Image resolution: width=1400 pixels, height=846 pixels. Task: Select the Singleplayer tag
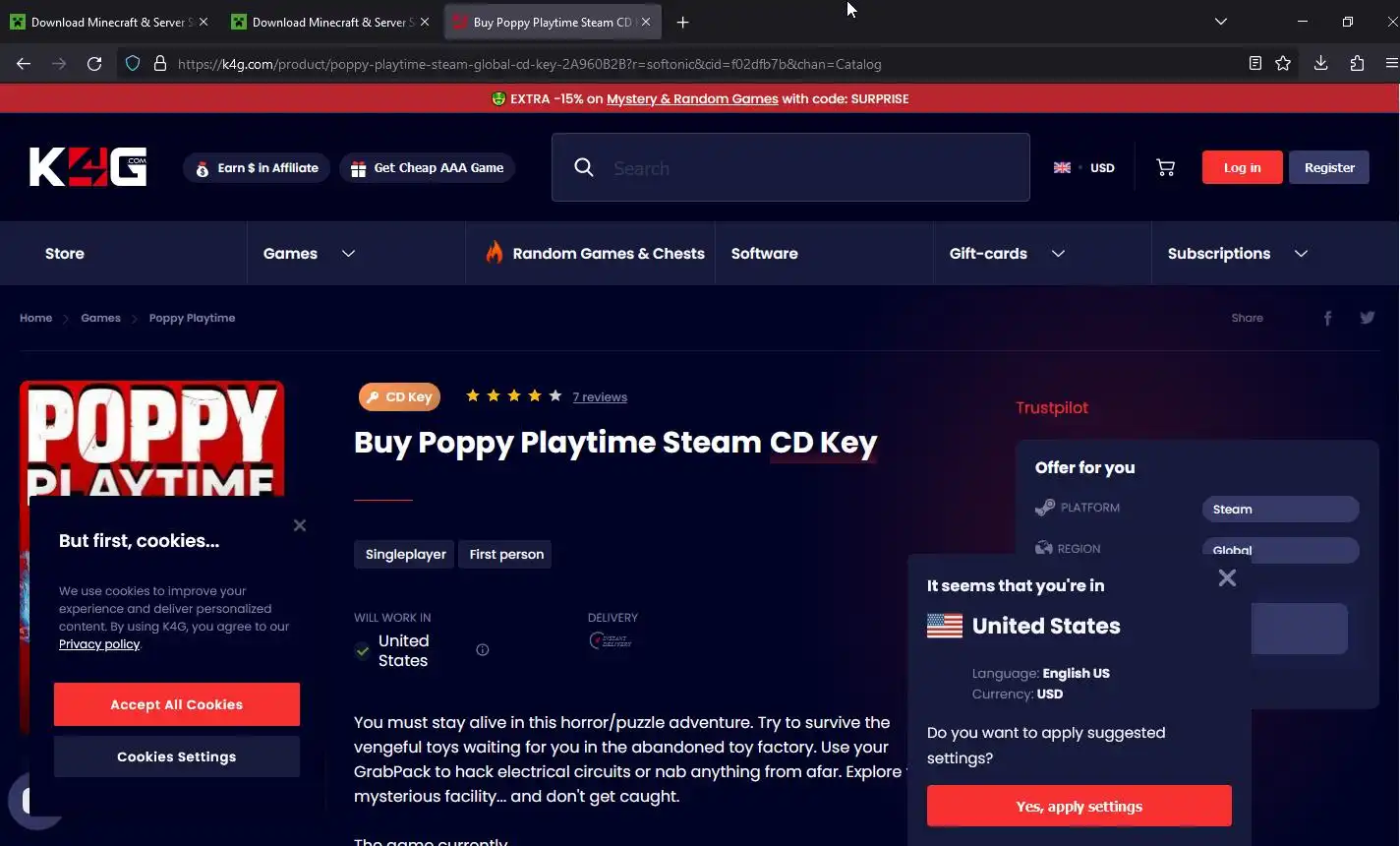click(405, 554)
